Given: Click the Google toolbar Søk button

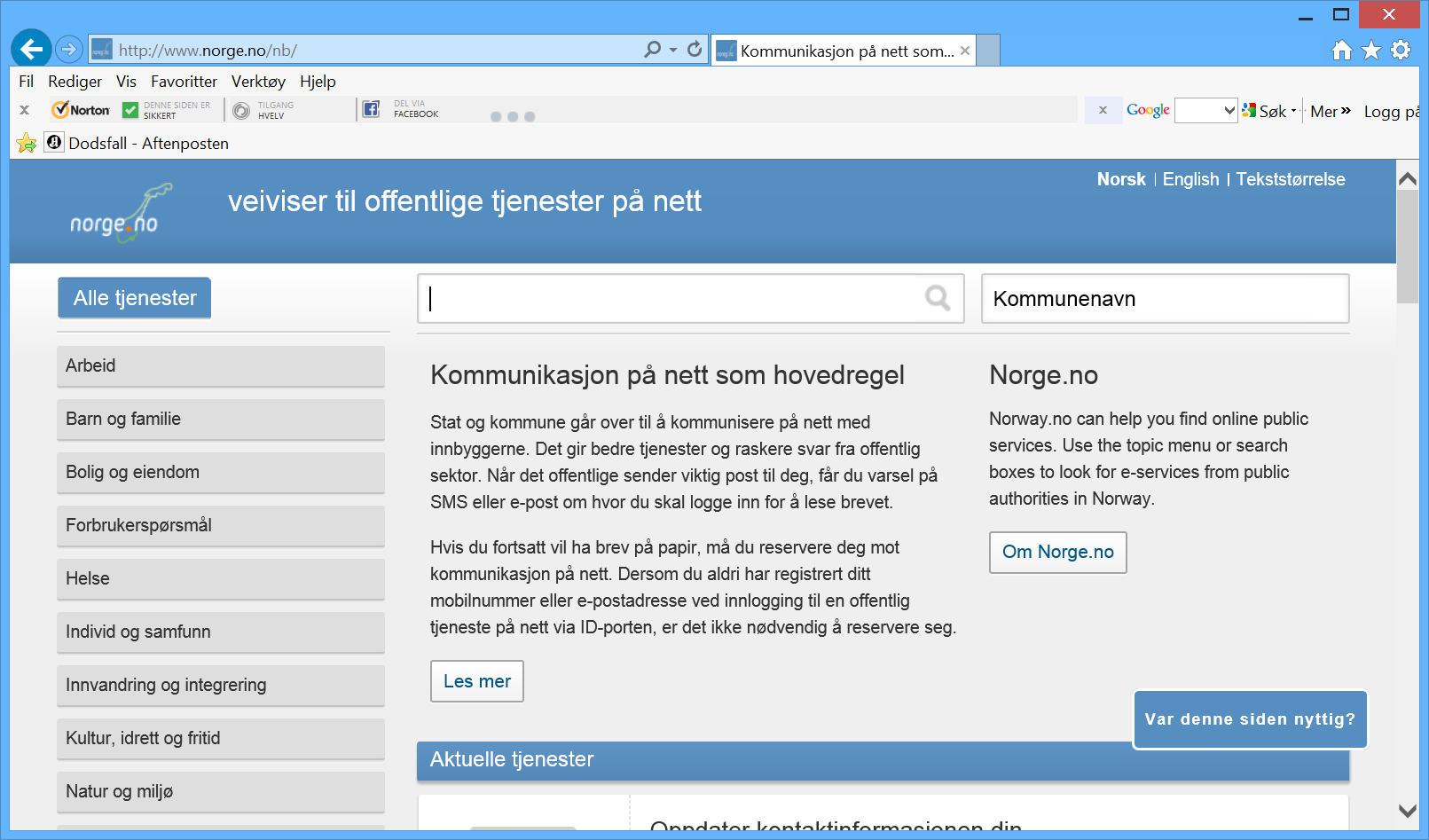Looking at the screenshot, I should pos(1265,111).
